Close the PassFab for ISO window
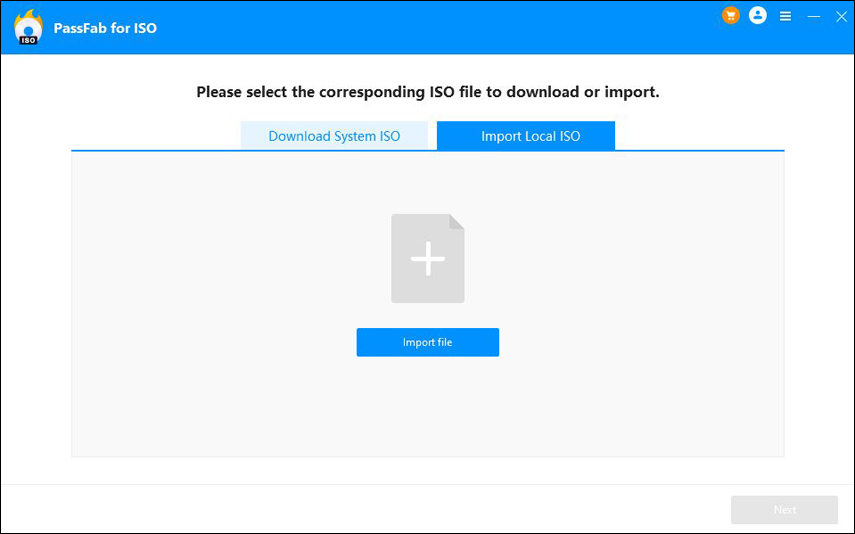 [x=841, y=16]
